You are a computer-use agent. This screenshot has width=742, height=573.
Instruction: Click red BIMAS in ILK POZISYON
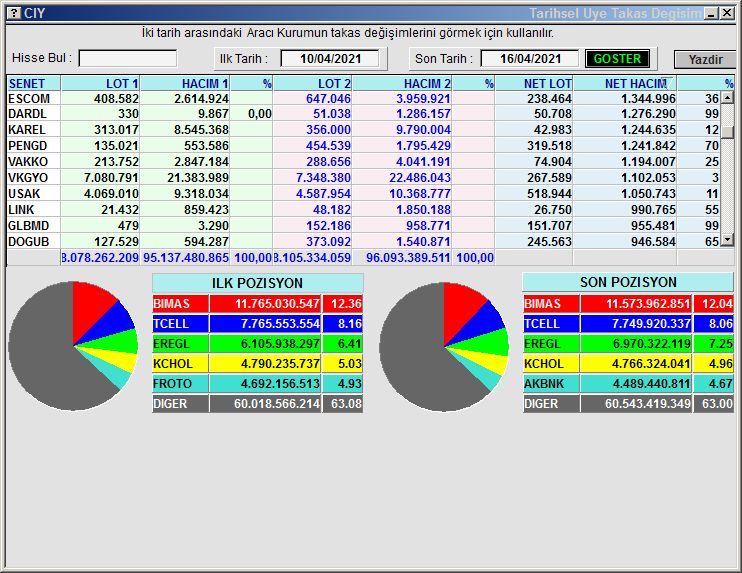180,304
